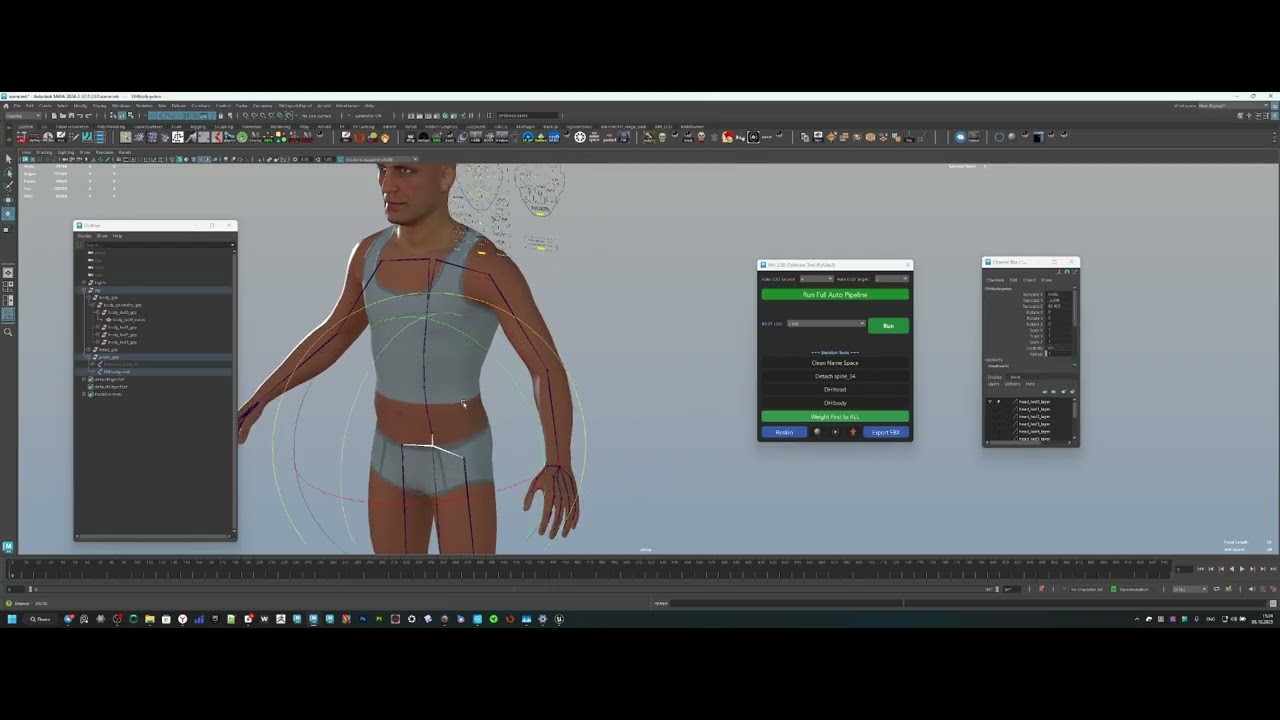This screenshot has height=720, width=1280.
Task: Click Run Full Auto Pipeline button
Action: (835, 295)
